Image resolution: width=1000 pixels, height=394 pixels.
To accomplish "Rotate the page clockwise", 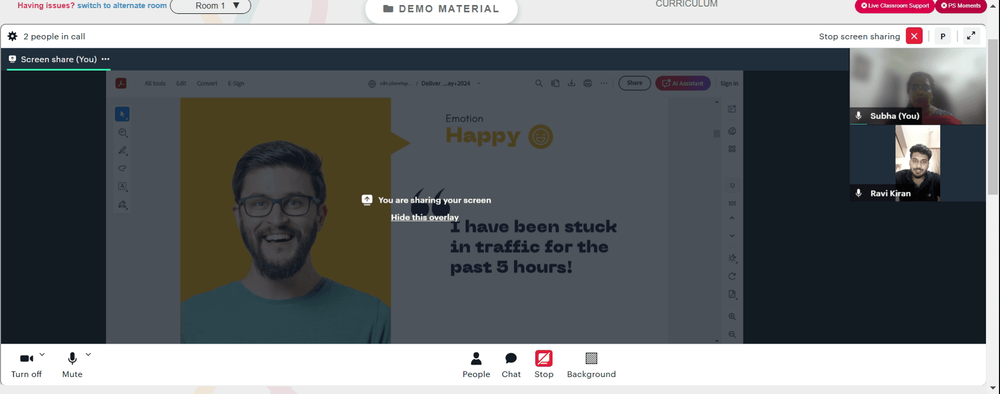I will pyautogui.click(x=732, y=276).
